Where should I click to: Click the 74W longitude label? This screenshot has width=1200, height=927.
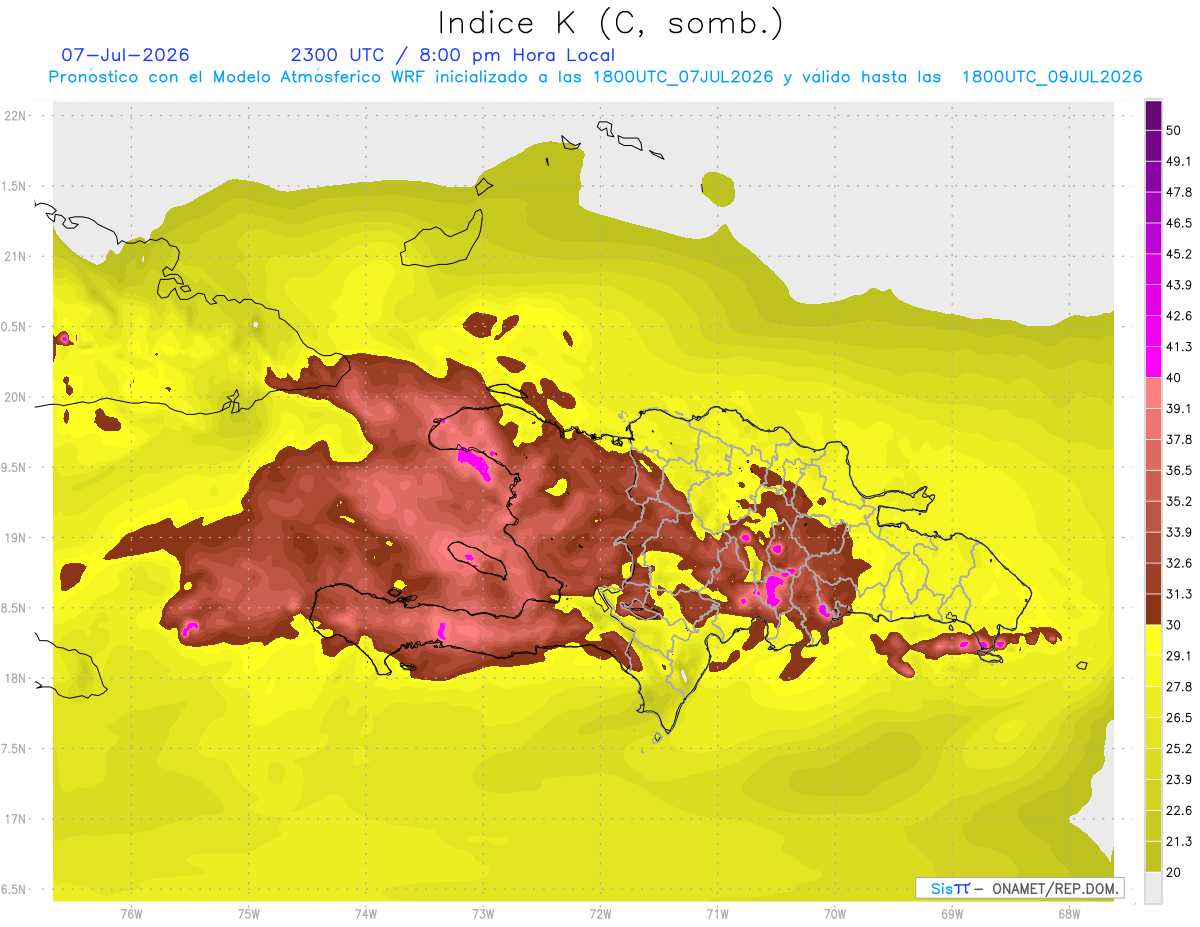point(365,913)
